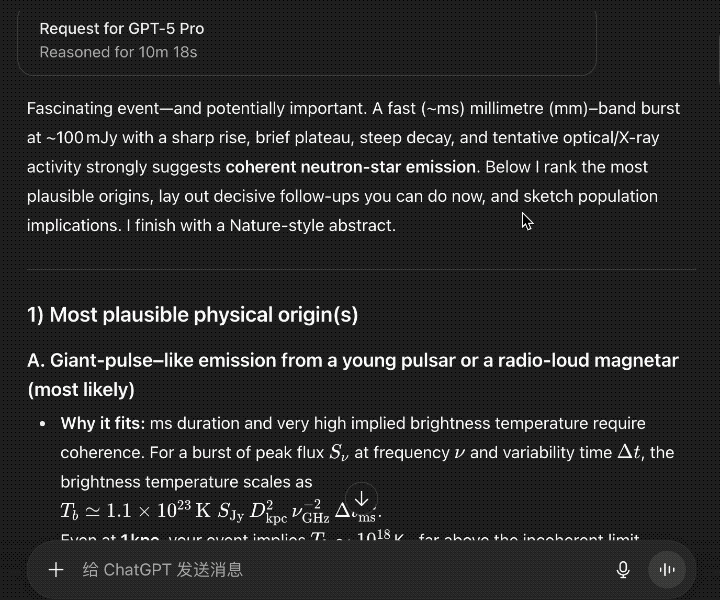Expand the "Reasoned for 10m 18s" details
The width and height of the screenshot is (720, 600).
click(x=118, y=52)
